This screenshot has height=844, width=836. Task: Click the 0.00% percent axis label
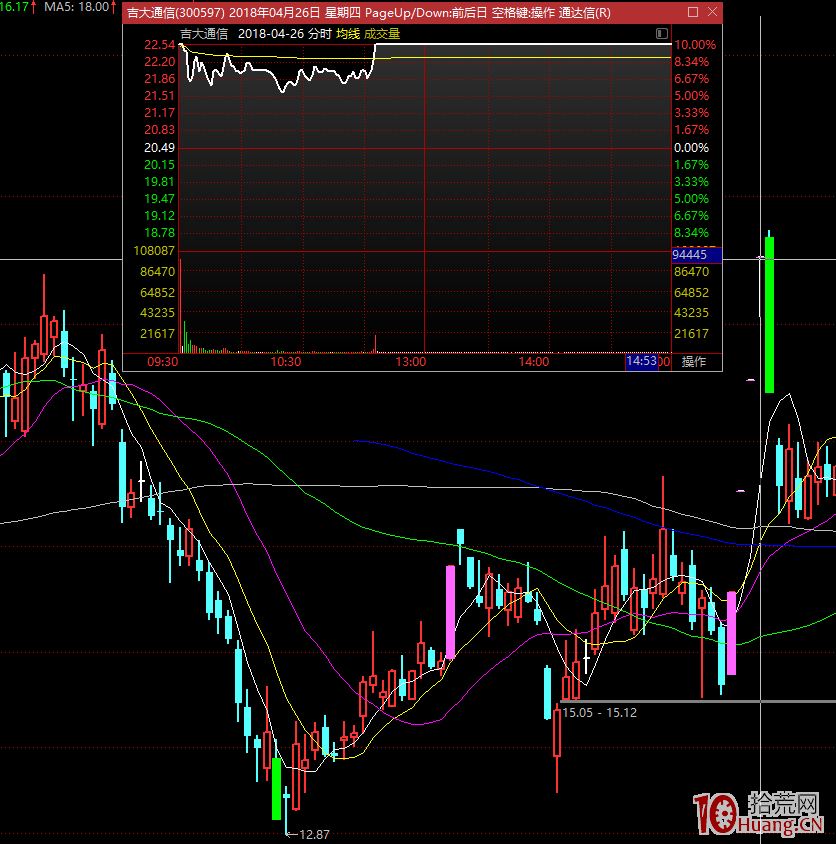pos(692,147)
